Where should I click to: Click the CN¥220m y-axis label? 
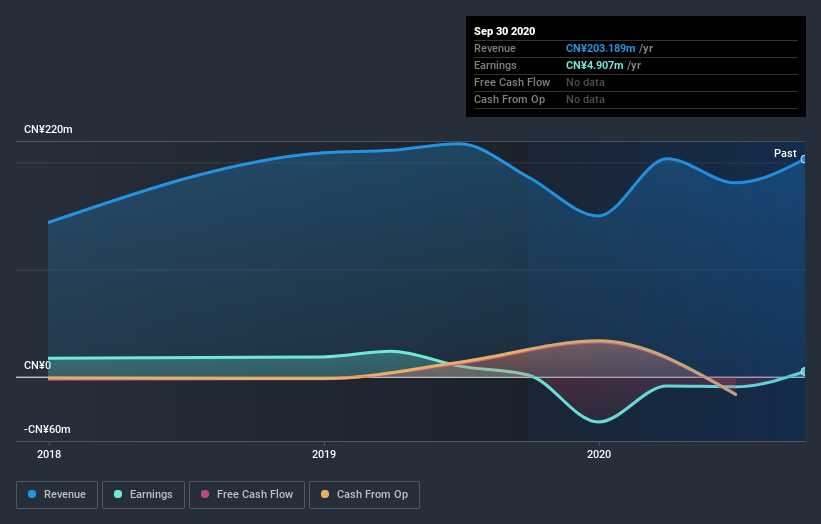[x=48, y=129]
